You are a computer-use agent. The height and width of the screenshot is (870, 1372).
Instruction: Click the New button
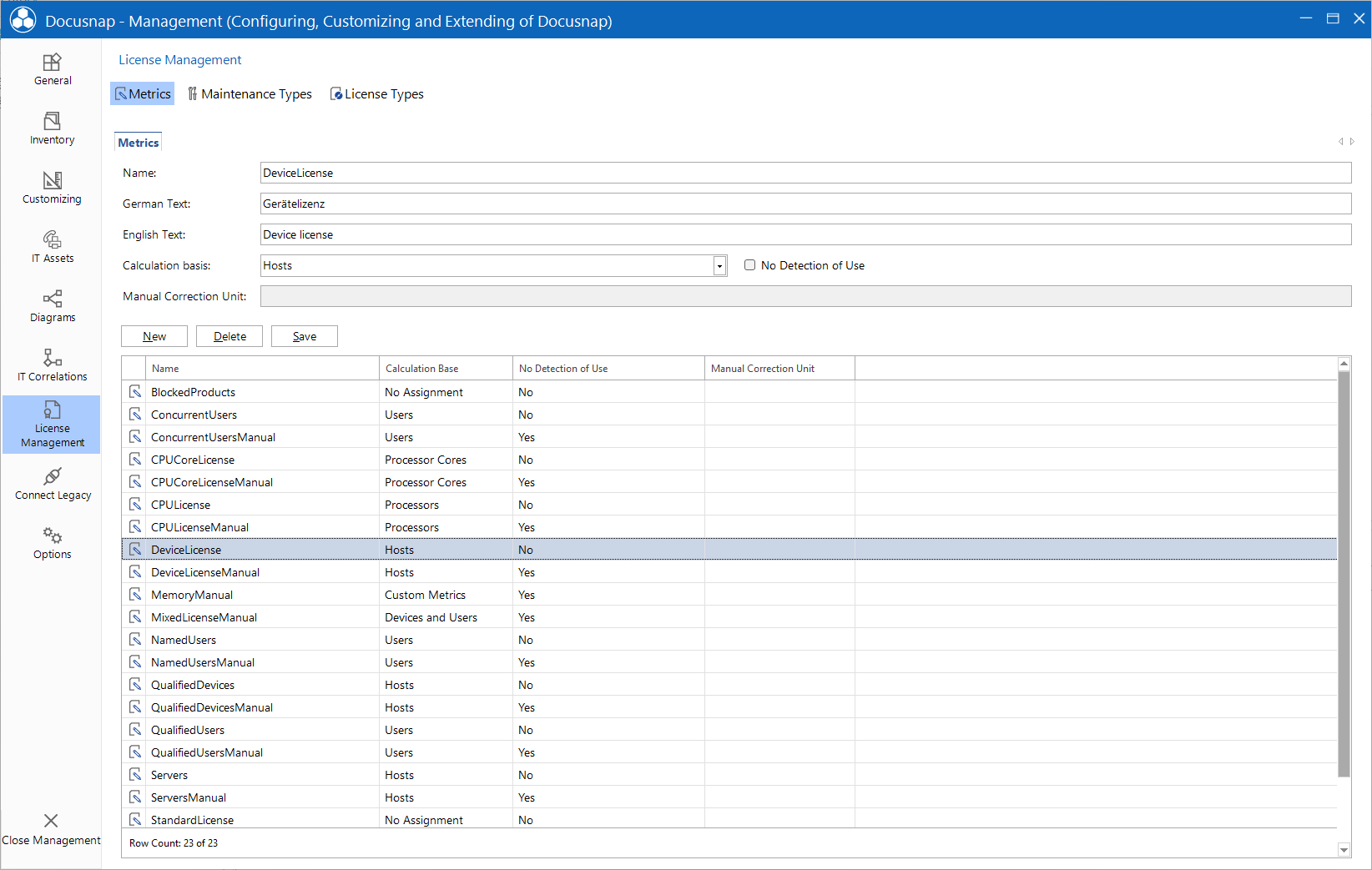pyautogui.click(x=154, y=336)
